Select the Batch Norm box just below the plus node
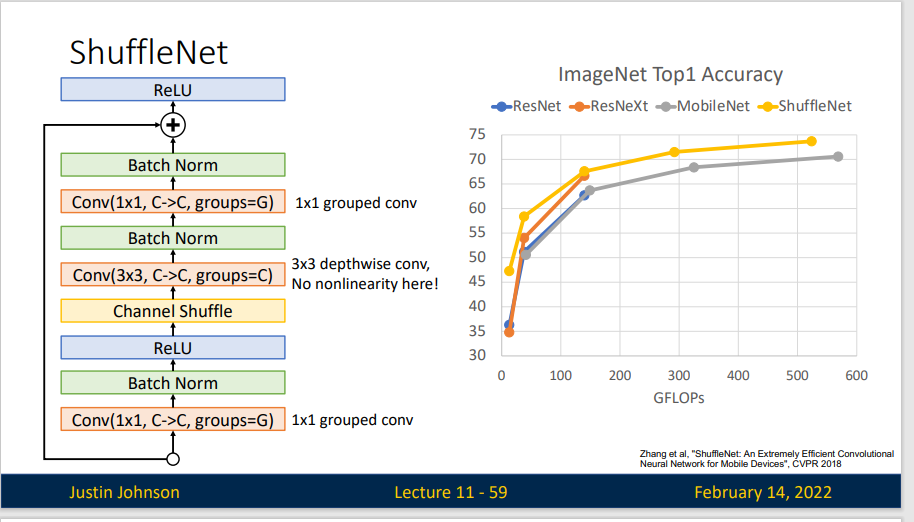Image resolution: width=914 pixels, height=522 pixels. 173,165
